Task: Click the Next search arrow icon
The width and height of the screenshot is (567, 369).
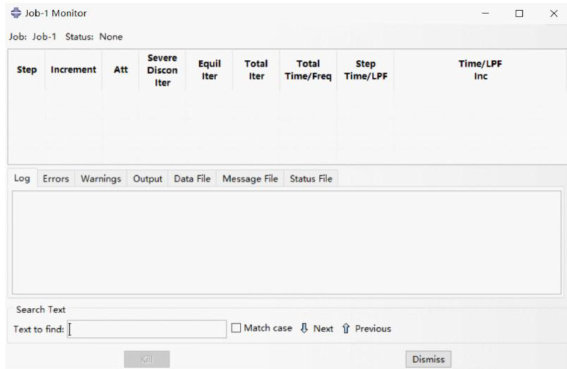Action: coord(304,328)
